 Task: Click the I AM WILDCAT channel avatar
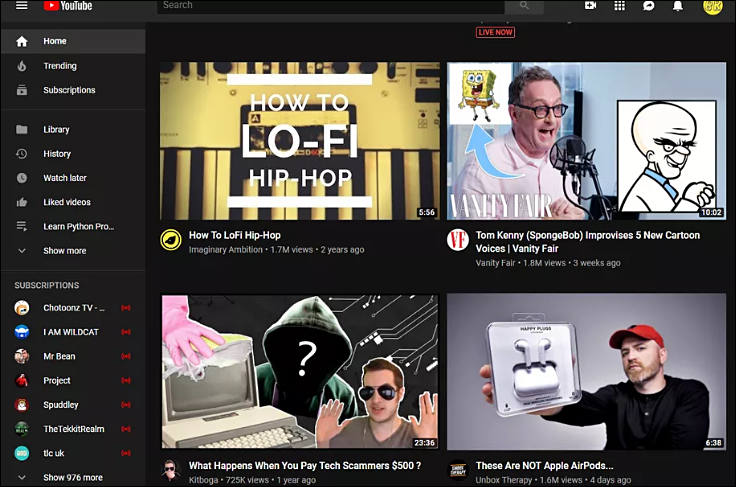[x=22, y=332]
